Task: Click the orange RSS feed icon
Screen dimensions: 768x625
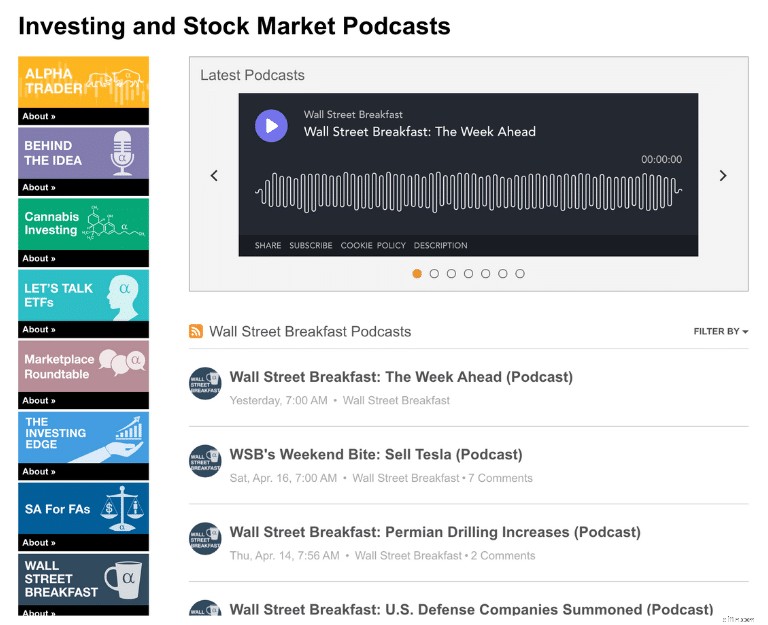Action: coord(196,331)
